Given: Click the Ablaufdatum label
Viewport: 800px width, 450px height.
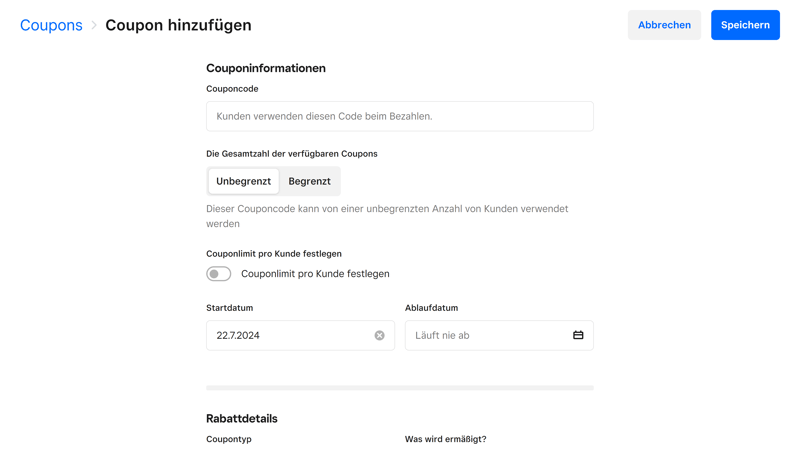Looking at the screenshot, I should (x=431, y=308).
